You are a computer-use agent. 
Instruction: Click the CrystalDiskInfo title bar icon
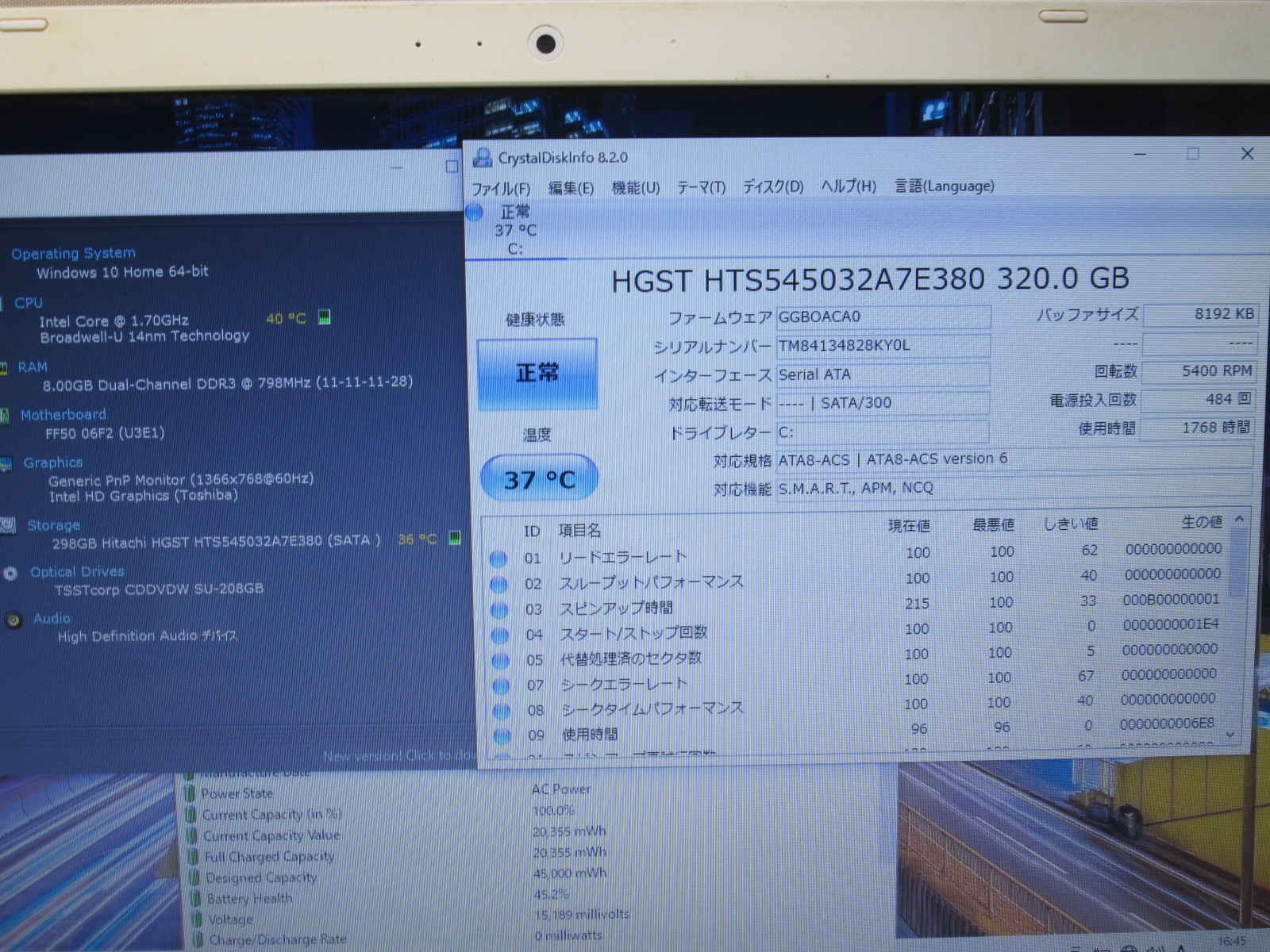(482, 158)
